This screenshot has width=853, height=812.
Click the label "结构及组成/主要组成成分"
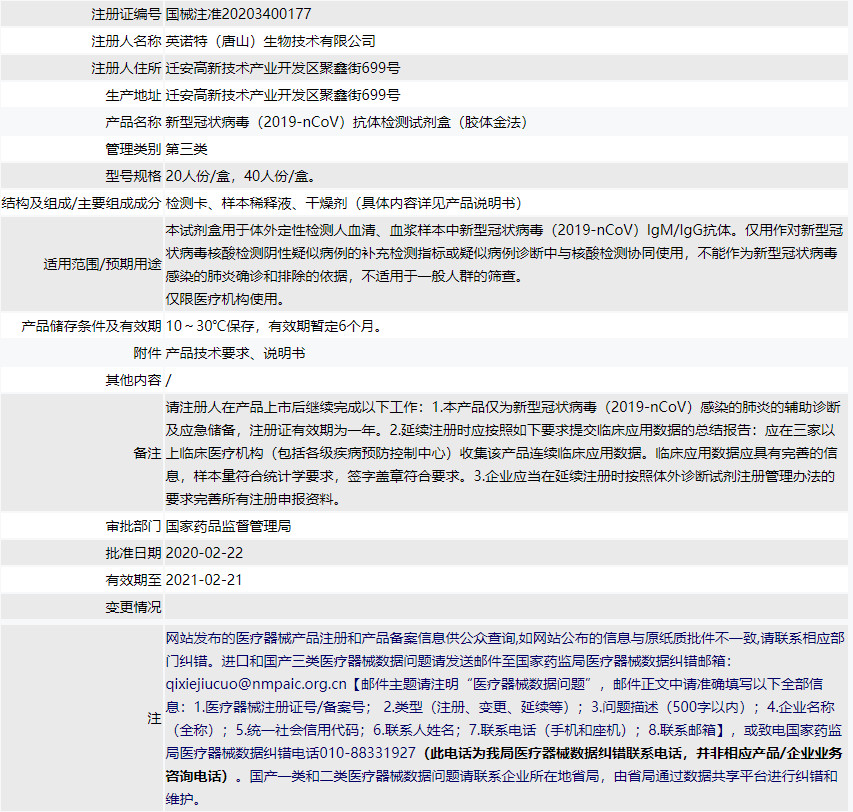click(x=82, y=203)
